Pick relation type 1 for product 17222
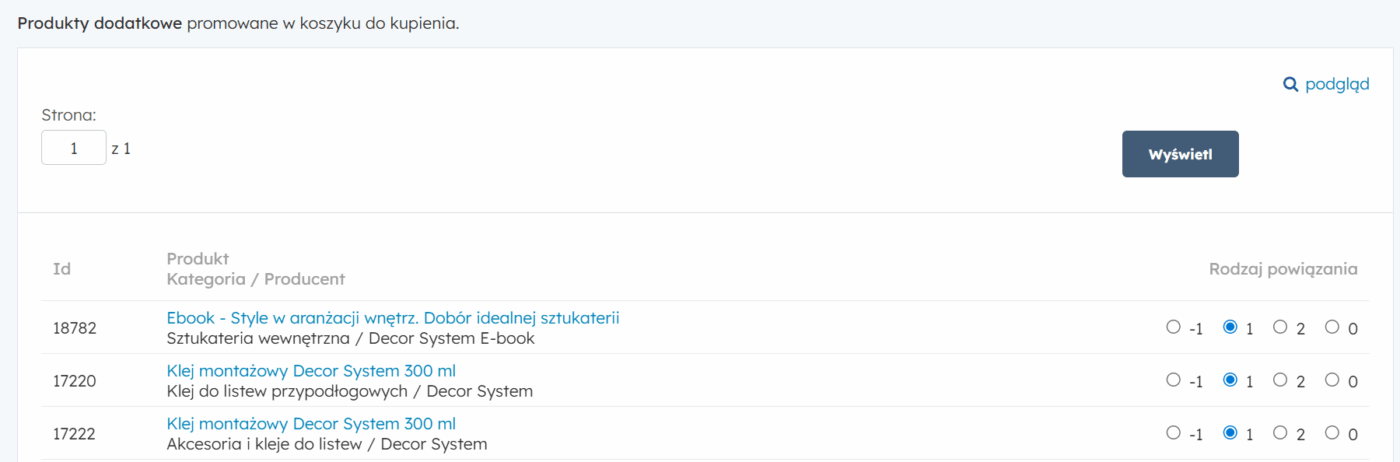Image resolution: width=1400 pixels, height=462 pixels. 1230,433
